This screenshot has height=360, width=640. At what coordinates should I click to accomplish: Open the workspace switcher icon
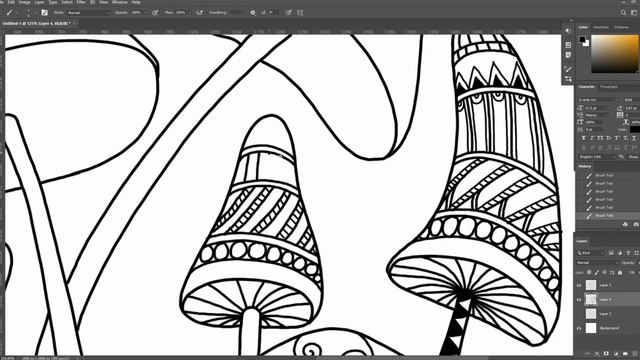(x=634, y=13)
